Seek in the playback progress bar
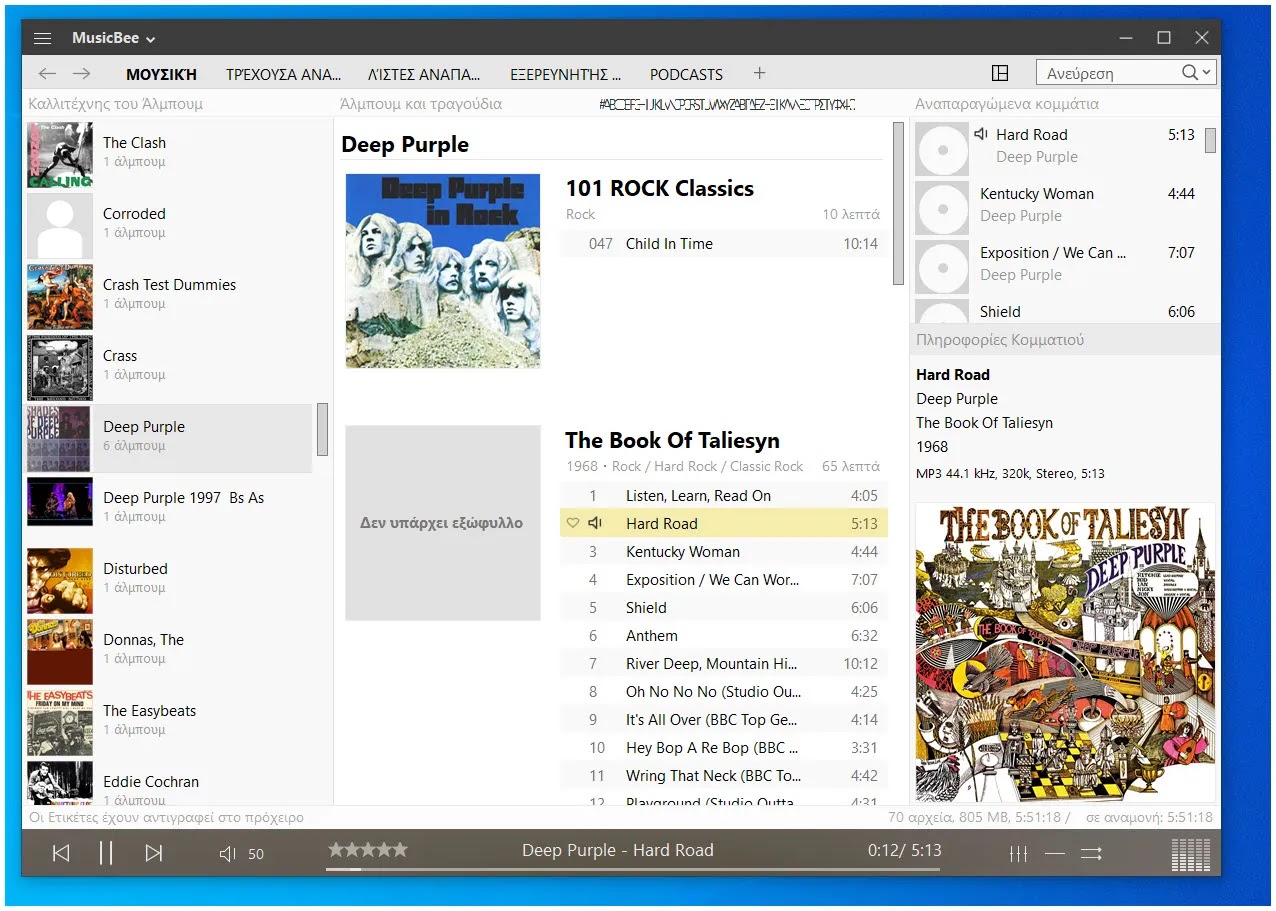Viewport: 1276px width, 911px height. click(x=632, y=869)
